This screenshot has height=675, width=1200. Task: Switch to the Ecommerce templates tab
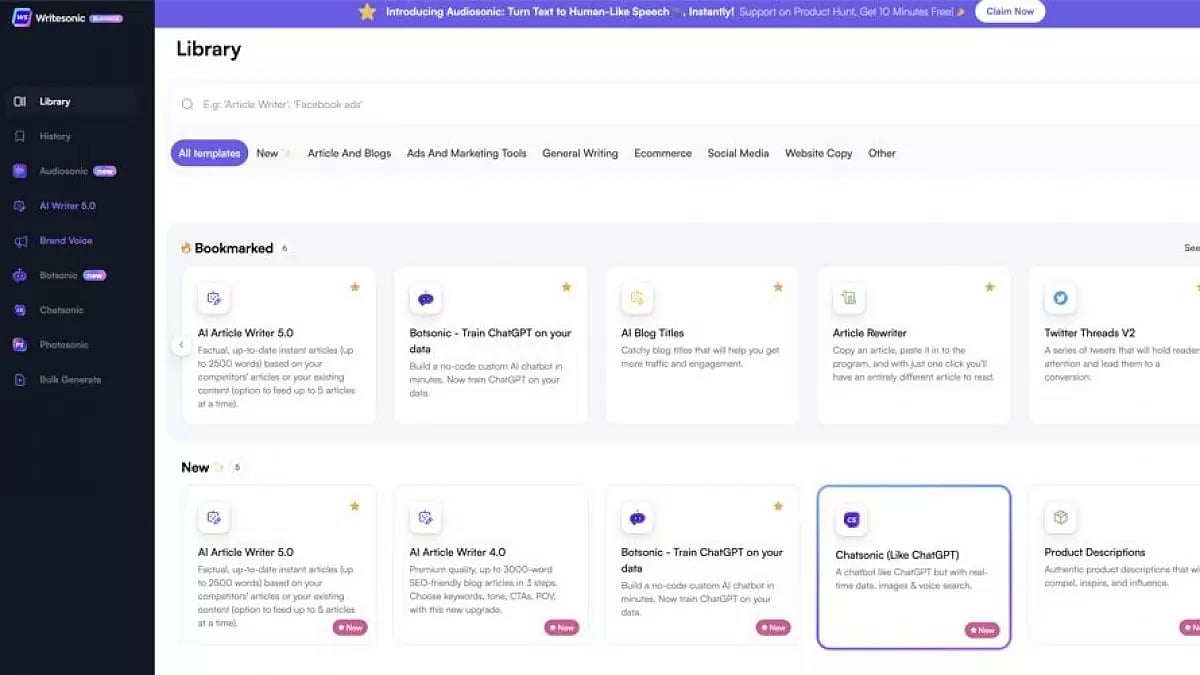(x=663, y=153)
